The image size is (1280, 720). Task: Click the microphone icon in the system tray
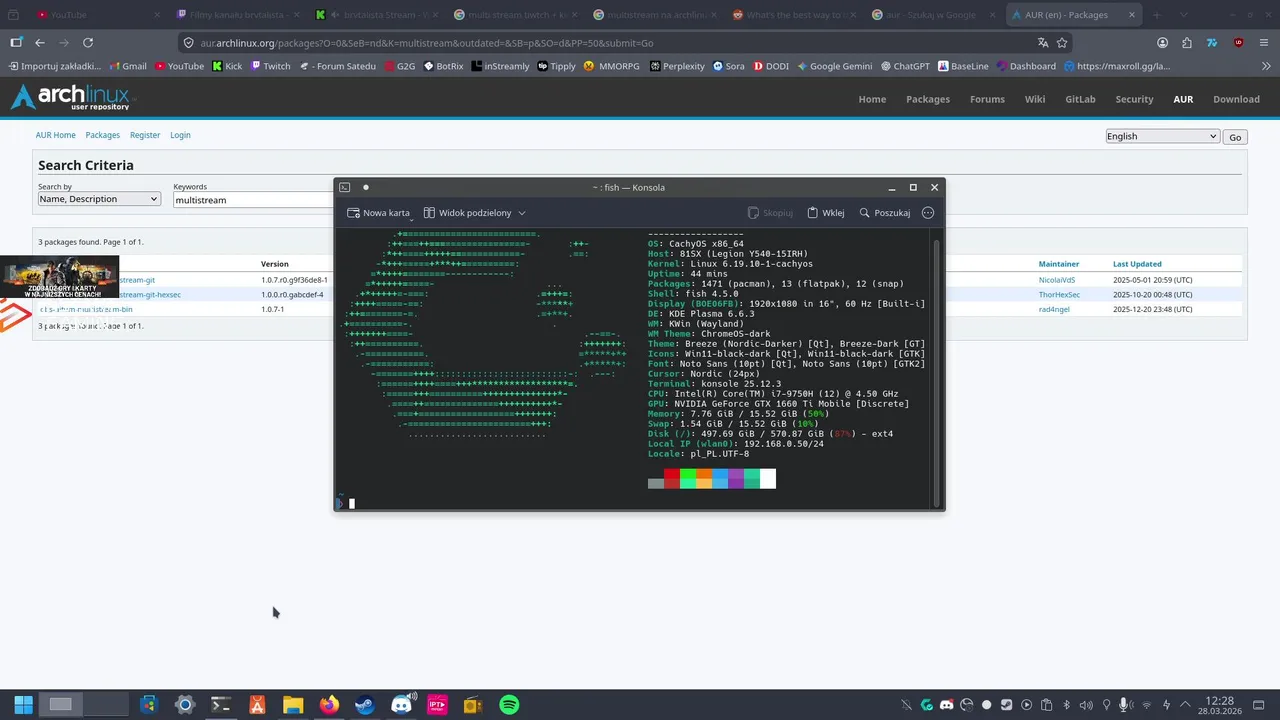coord(1126,705)
